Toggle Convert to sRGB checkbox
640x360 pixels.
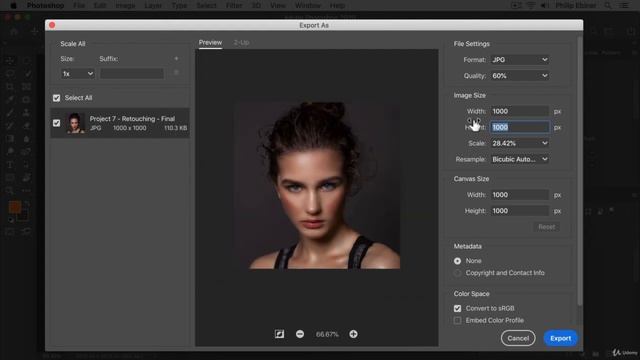coord(458,309)
